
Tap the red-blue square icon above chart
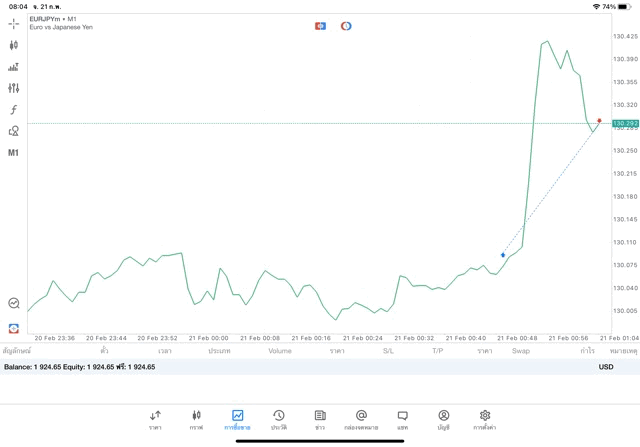[x=320, y=26]
